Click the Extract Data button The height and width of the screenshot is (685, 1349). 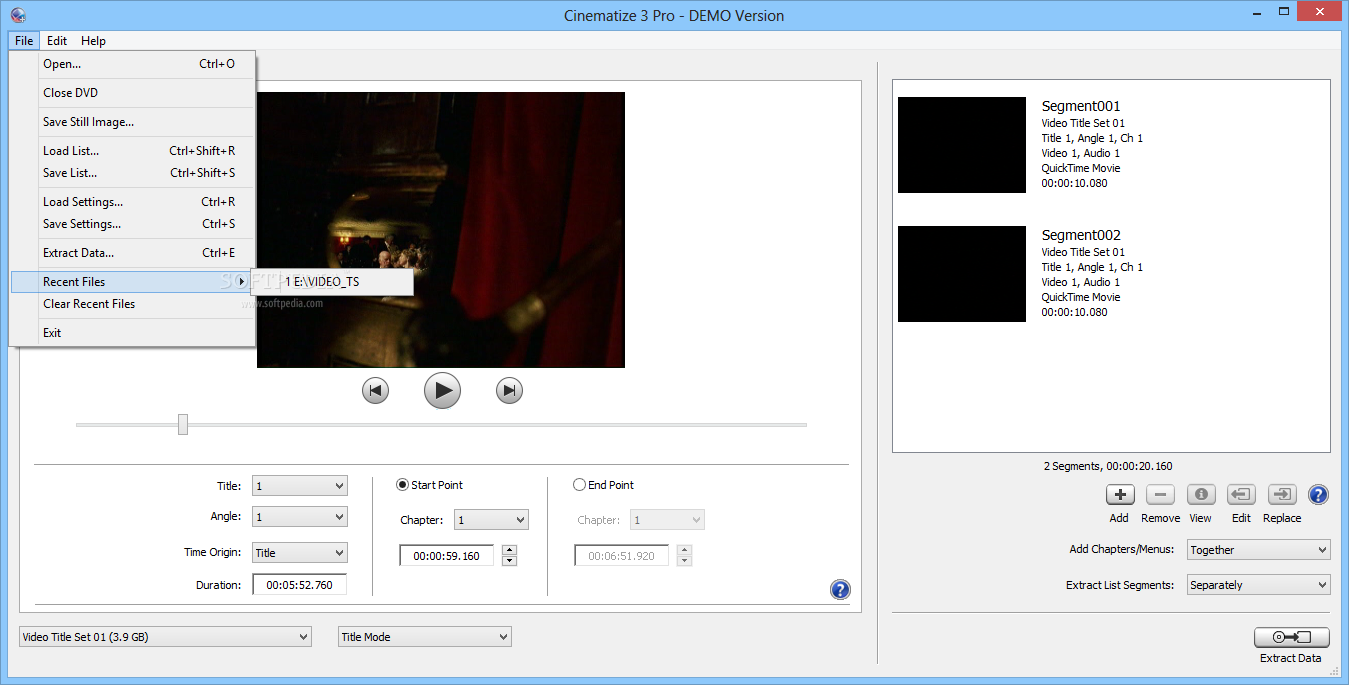(1292, 637)
